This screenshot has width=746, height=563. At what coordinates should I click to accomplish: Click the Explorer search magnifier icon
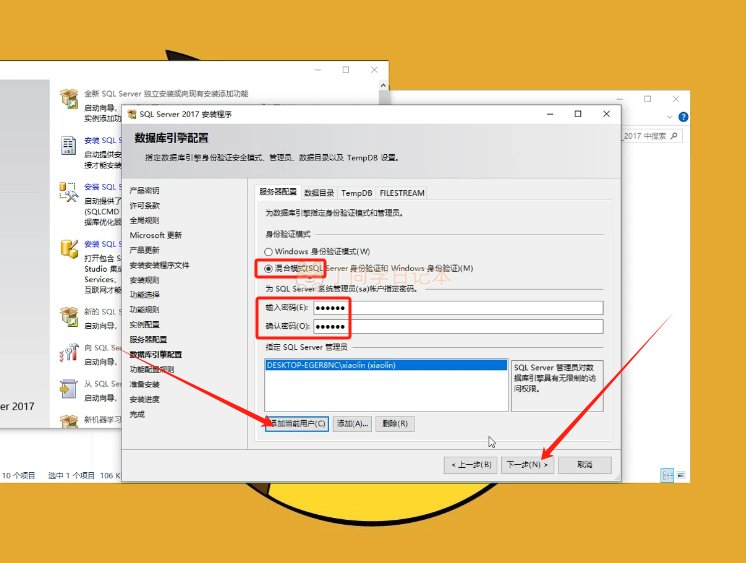click(674, 136)
